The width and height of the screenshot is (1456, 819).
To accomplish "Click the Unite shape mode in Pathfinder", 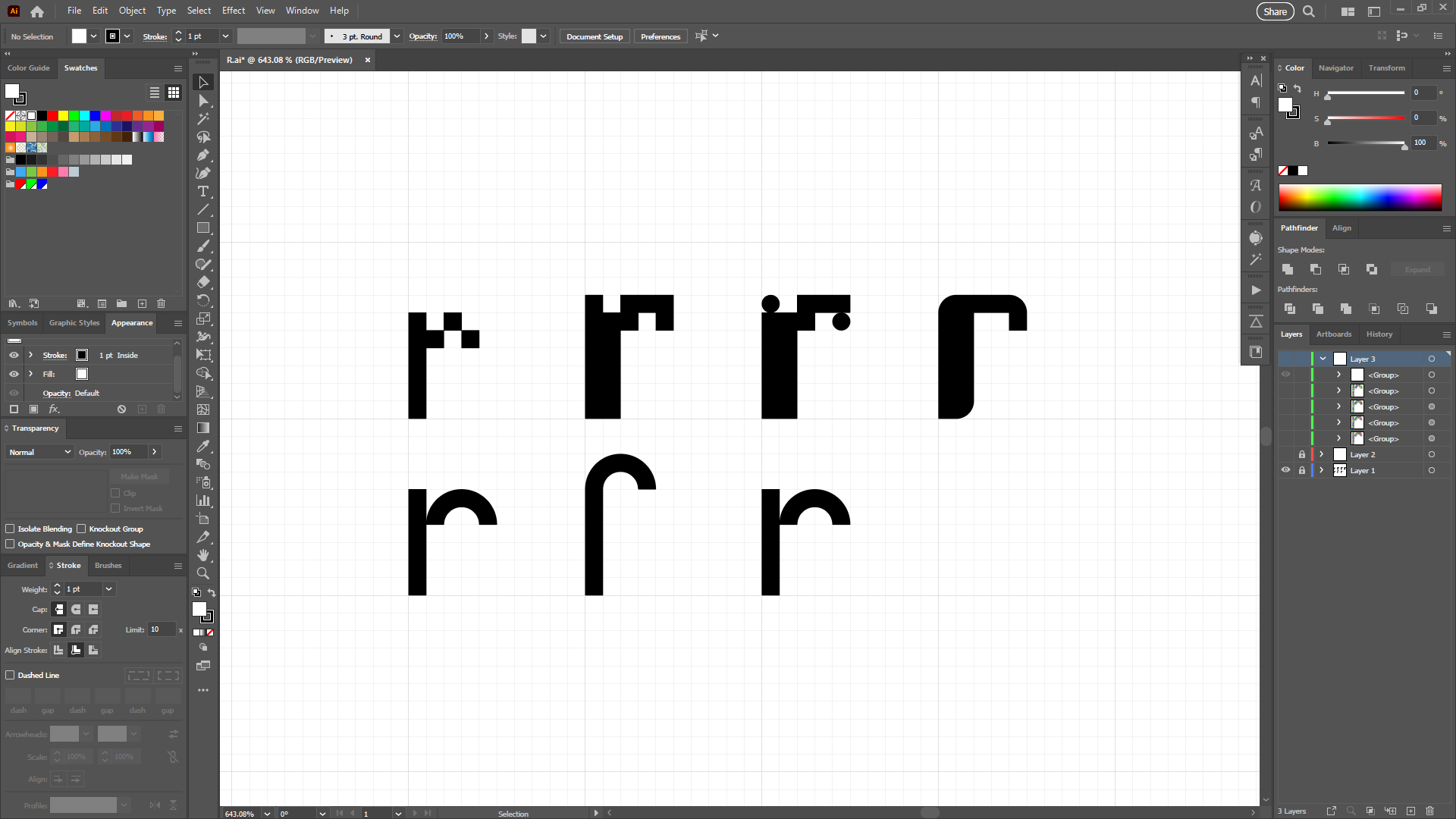I will point(1288,269).
